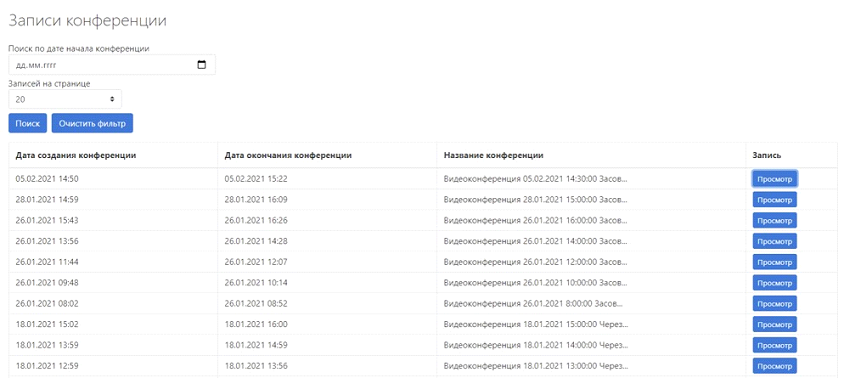The height and width of the screenshot is (378, 844).
Task: Select the Дата окончания конференции column header
Action: tap(288, 155)
